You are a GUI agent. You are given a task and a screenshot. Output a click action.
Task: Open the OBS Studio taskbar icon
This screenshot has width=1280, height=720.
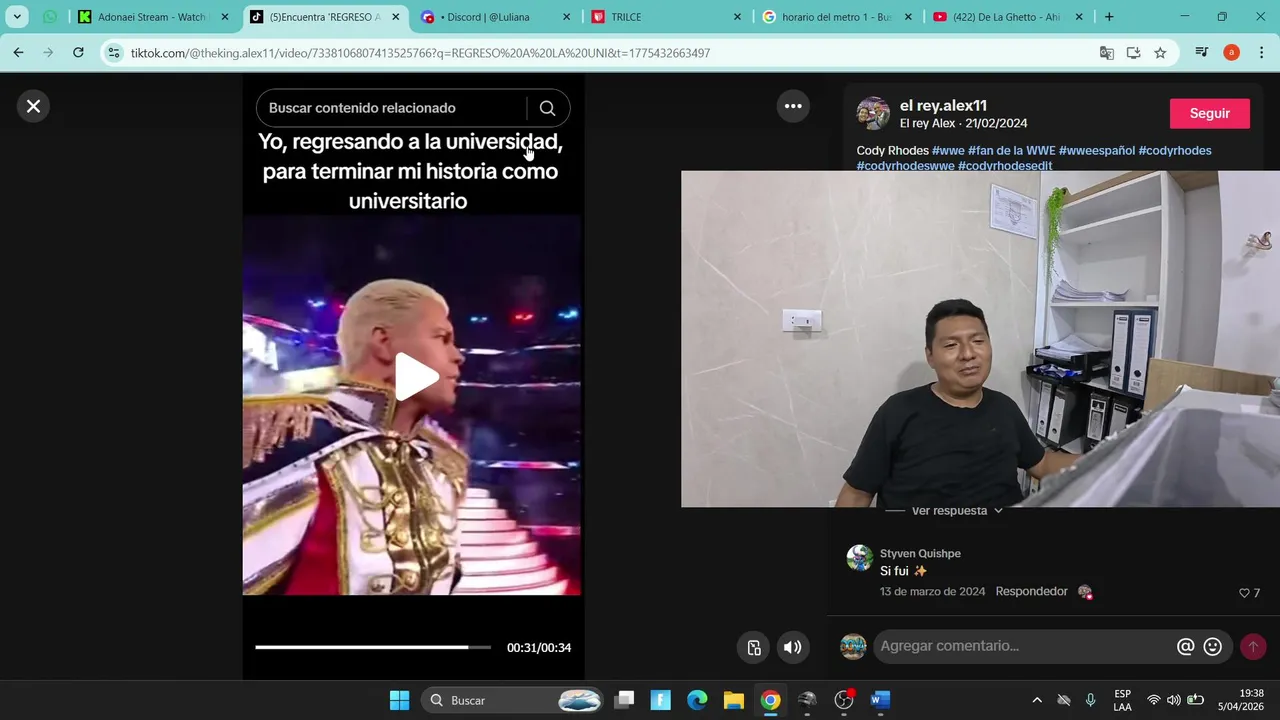[x=844, y=700]
